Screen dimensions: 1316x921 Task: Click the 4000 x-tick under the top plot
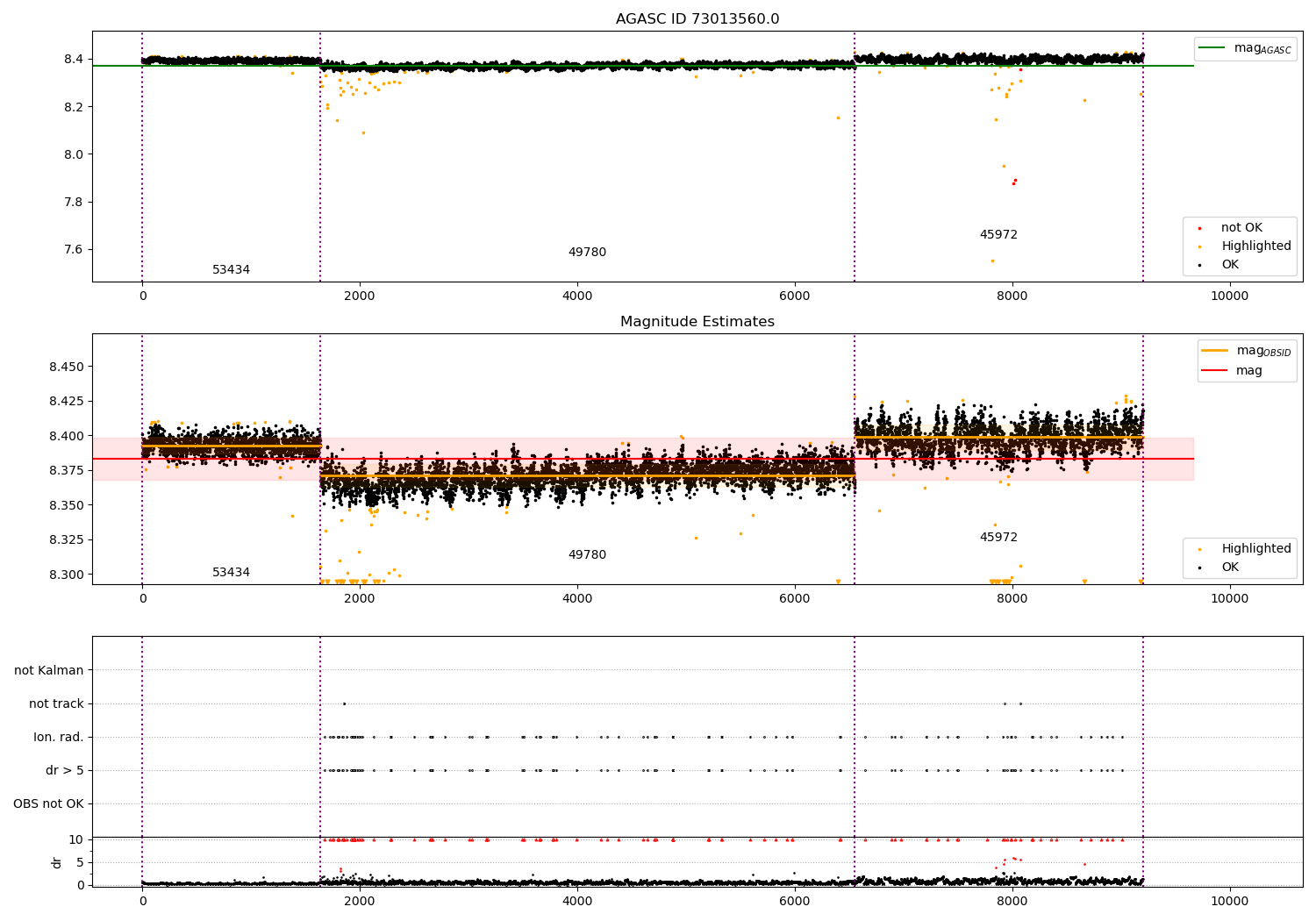click(577, 296)
